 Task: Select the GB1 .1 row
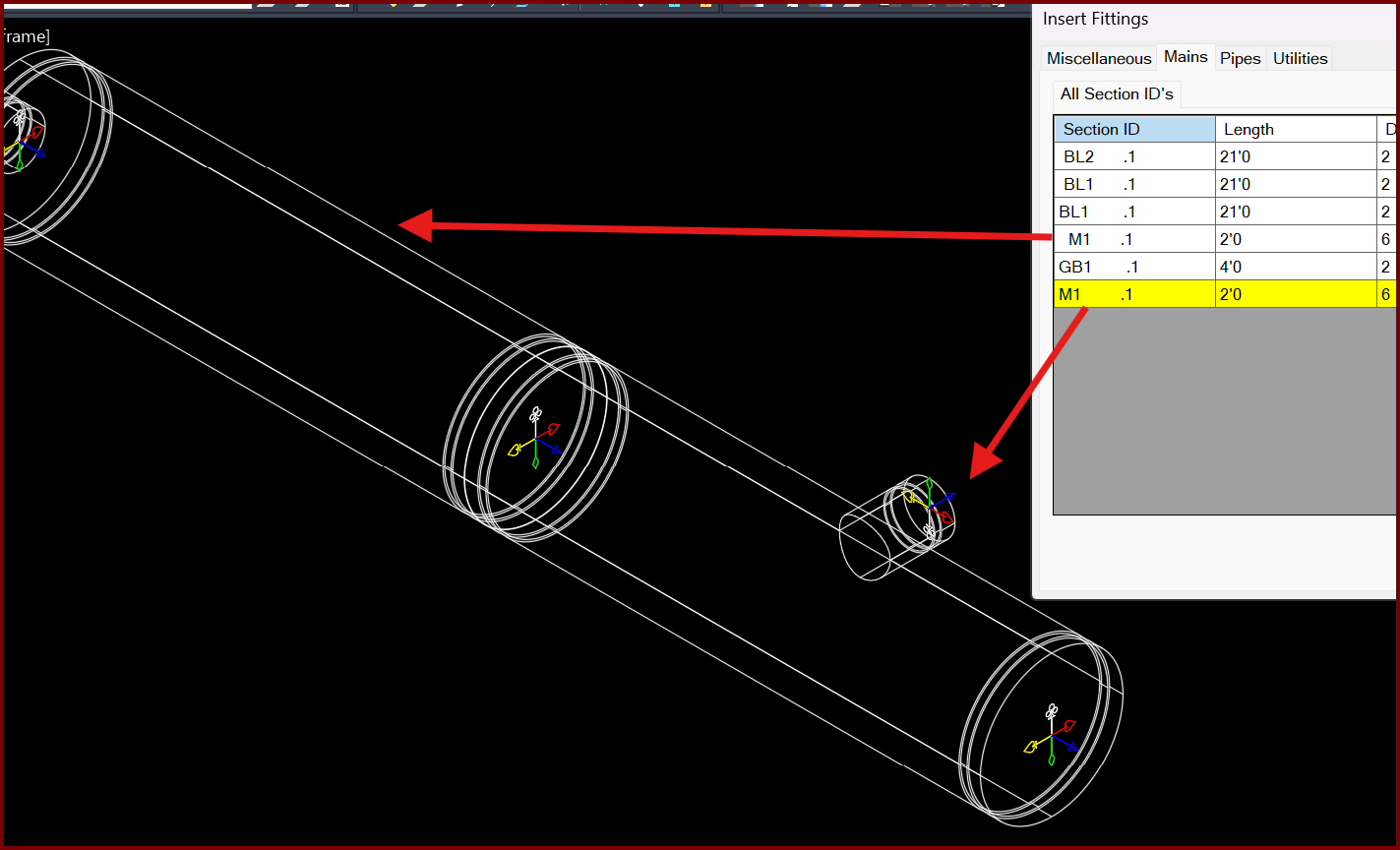pyautogui.click(x=1133, y=267)
